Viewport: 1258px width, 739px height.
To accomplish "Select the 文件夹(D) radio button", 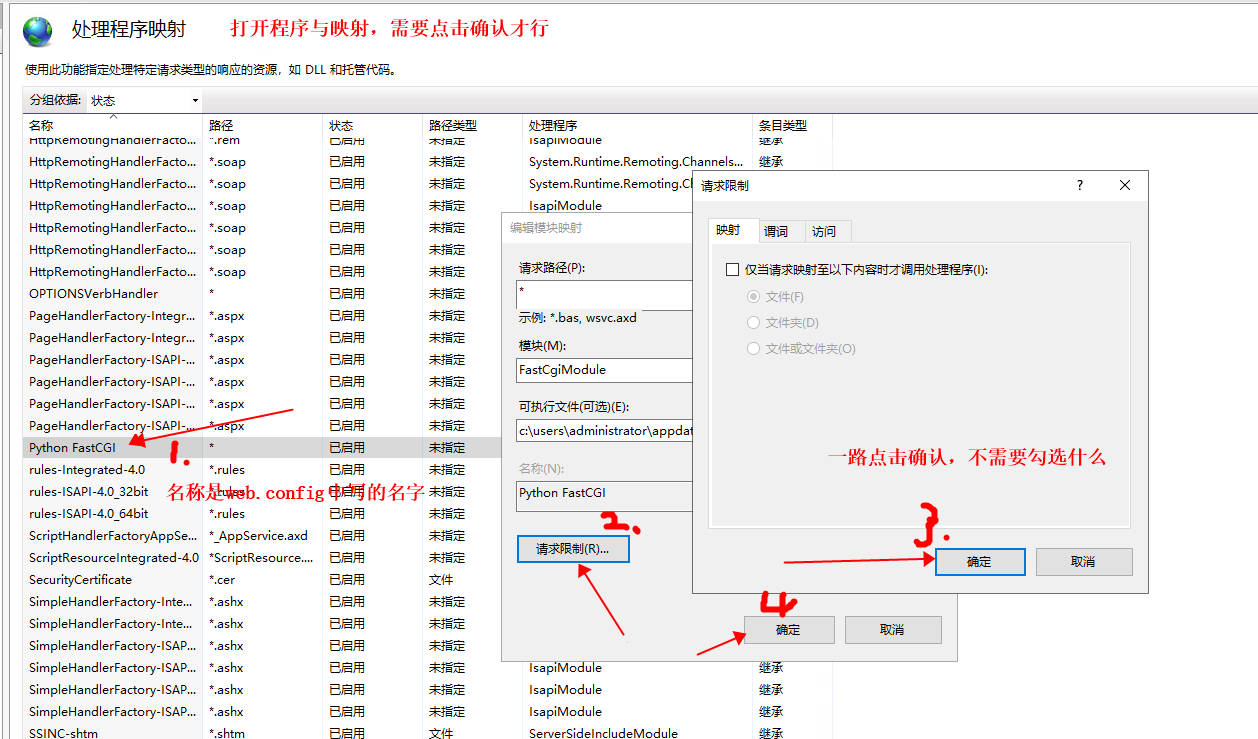I will click(x=755, y=322).
